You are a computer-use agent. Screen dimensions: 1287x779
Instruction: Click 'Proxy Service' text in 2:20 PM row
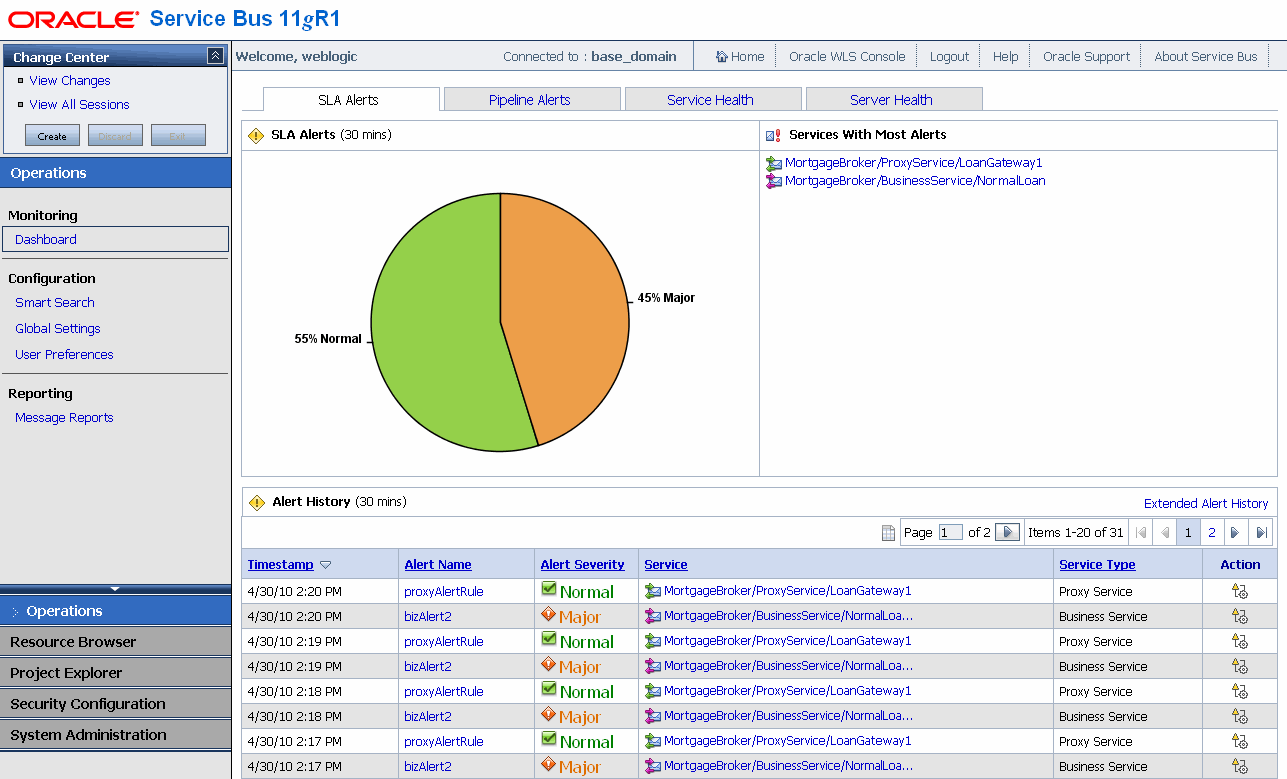tap(1096, 592)
